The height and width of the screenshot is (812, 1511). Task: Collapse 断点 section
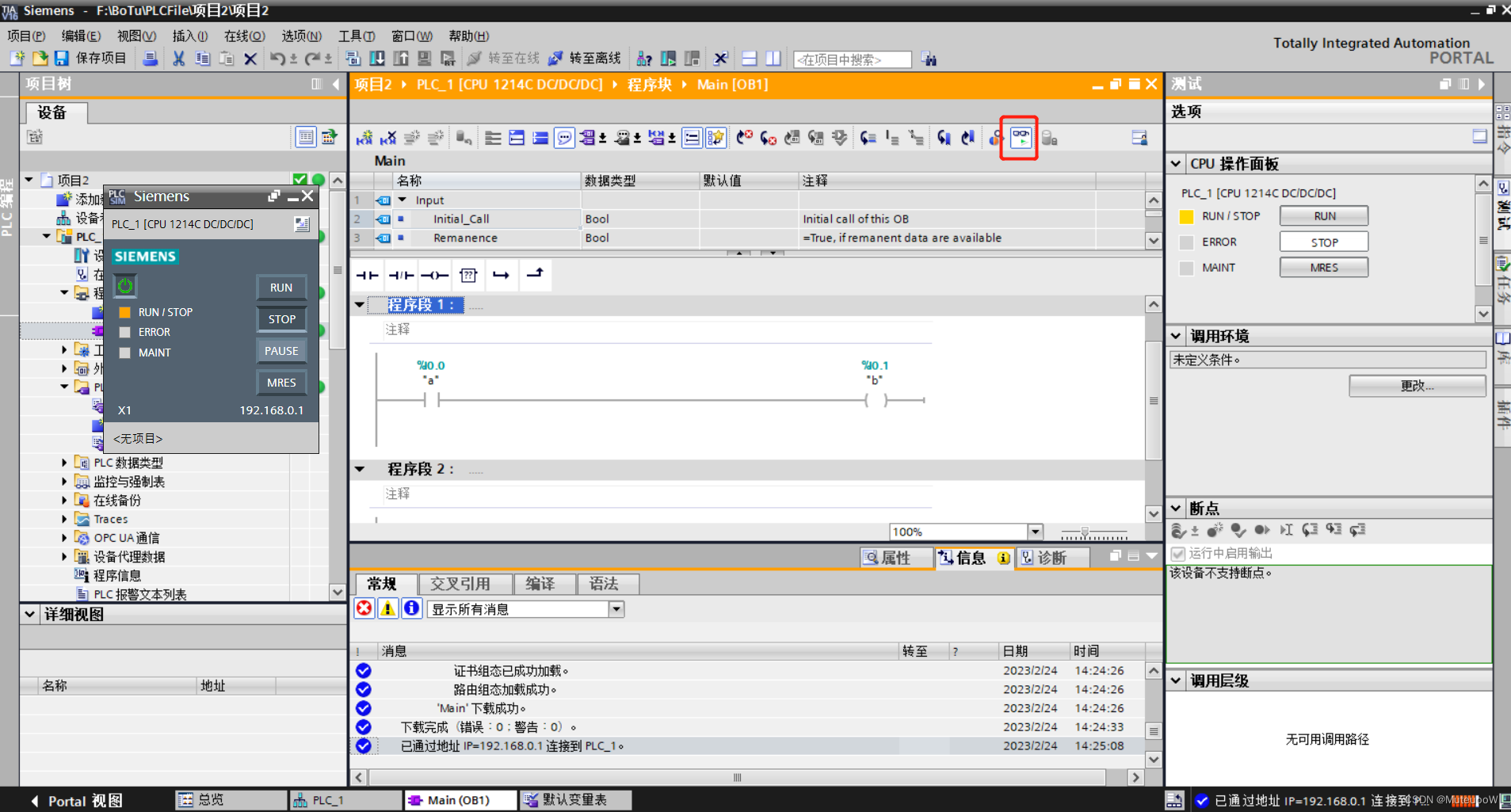coord(1176,509)
